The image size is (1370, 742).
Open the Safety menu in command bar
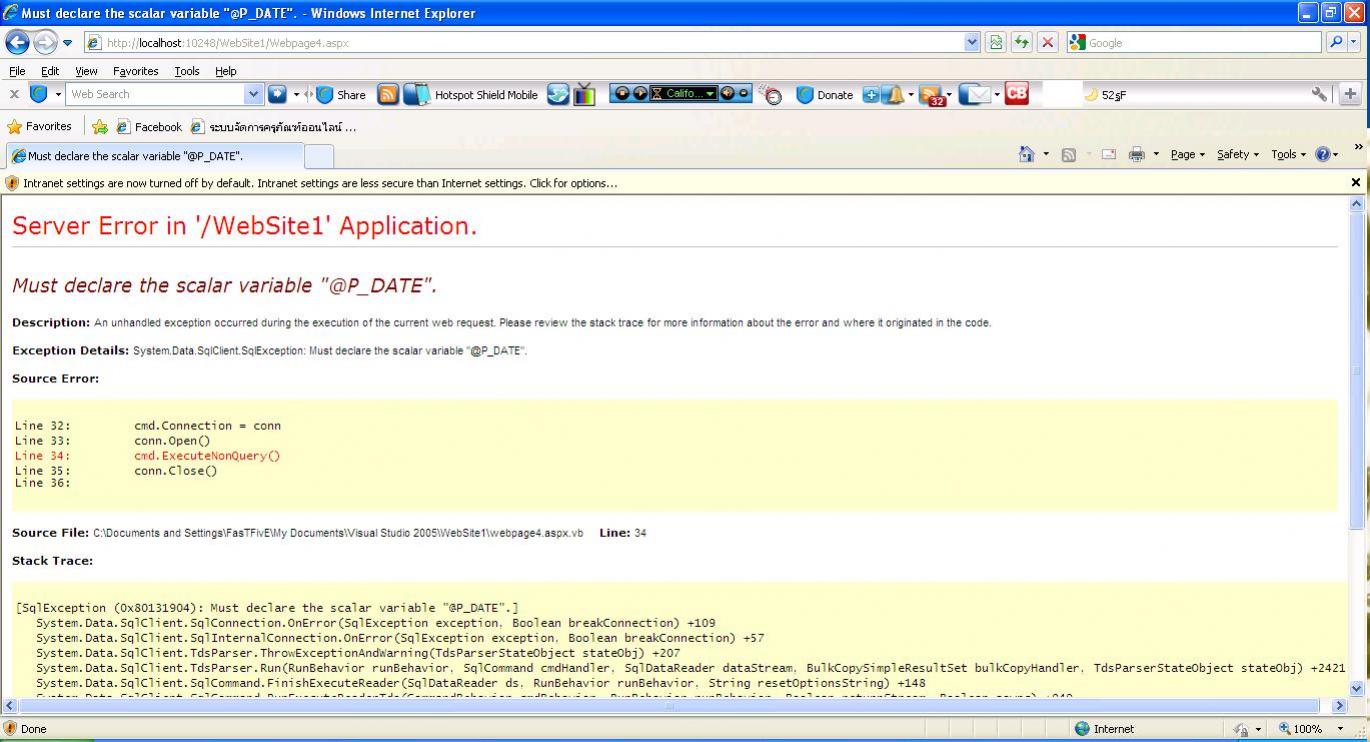(1238, 155)
